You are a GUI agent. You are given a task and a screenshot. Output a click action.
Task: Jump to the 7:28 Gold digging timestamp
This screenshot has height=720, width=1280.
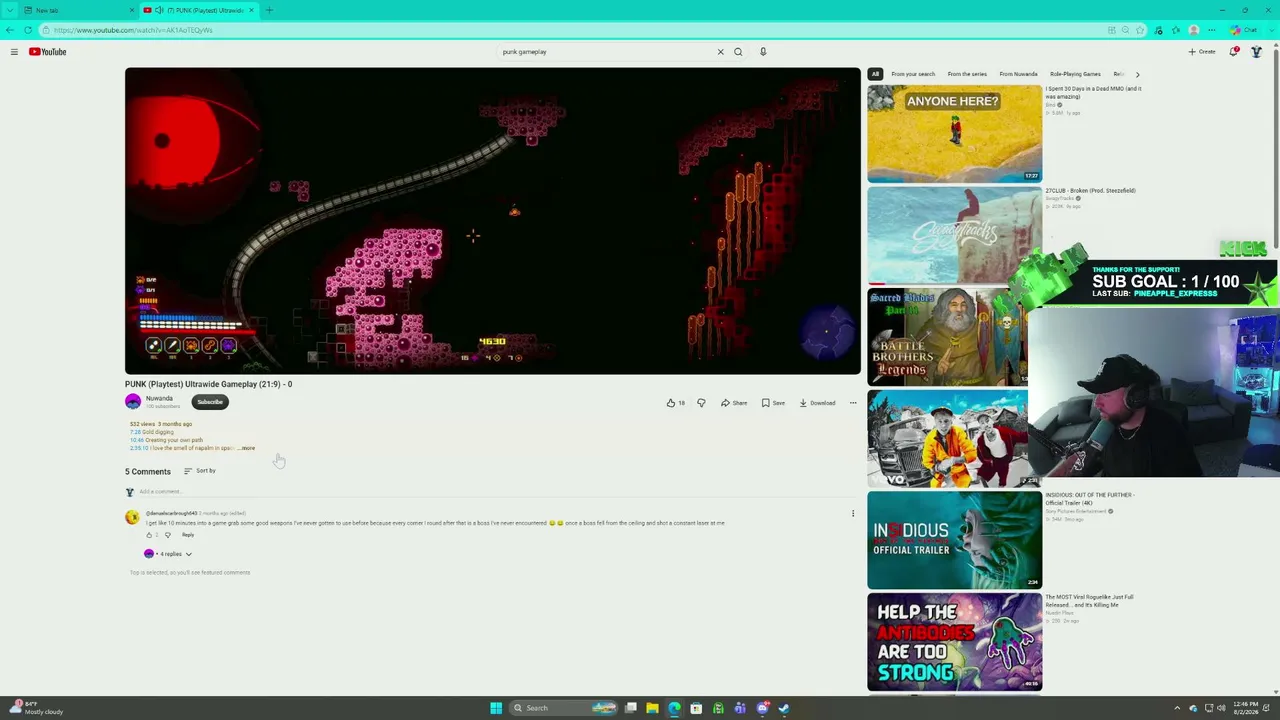tap(134, 432)
